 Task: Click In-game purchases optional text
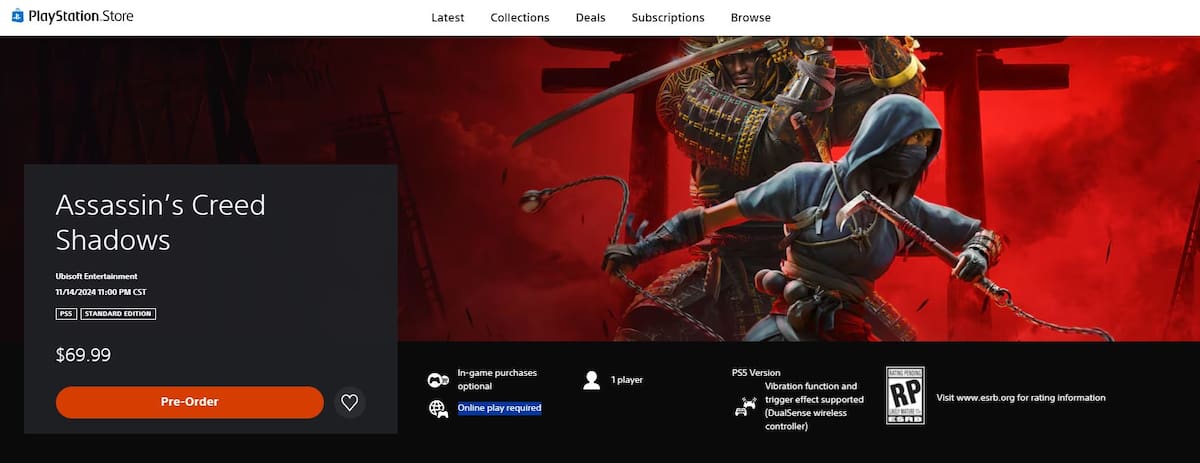[x=497, y=379]
